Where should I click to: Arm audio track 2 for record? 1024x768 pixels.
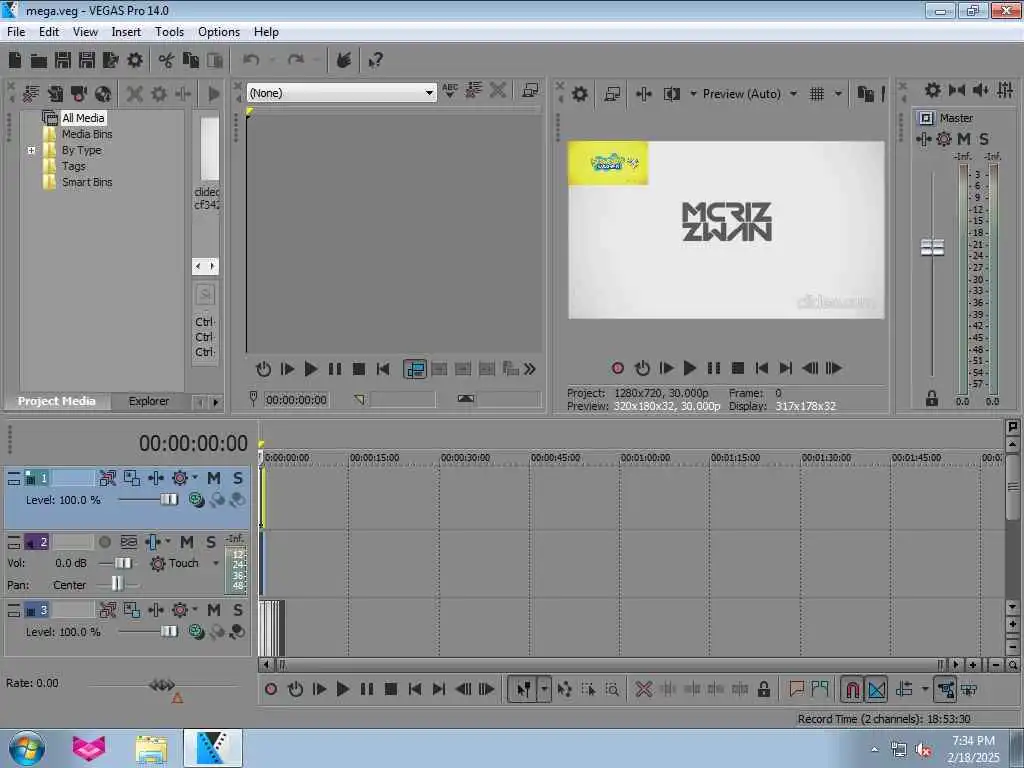104,542
